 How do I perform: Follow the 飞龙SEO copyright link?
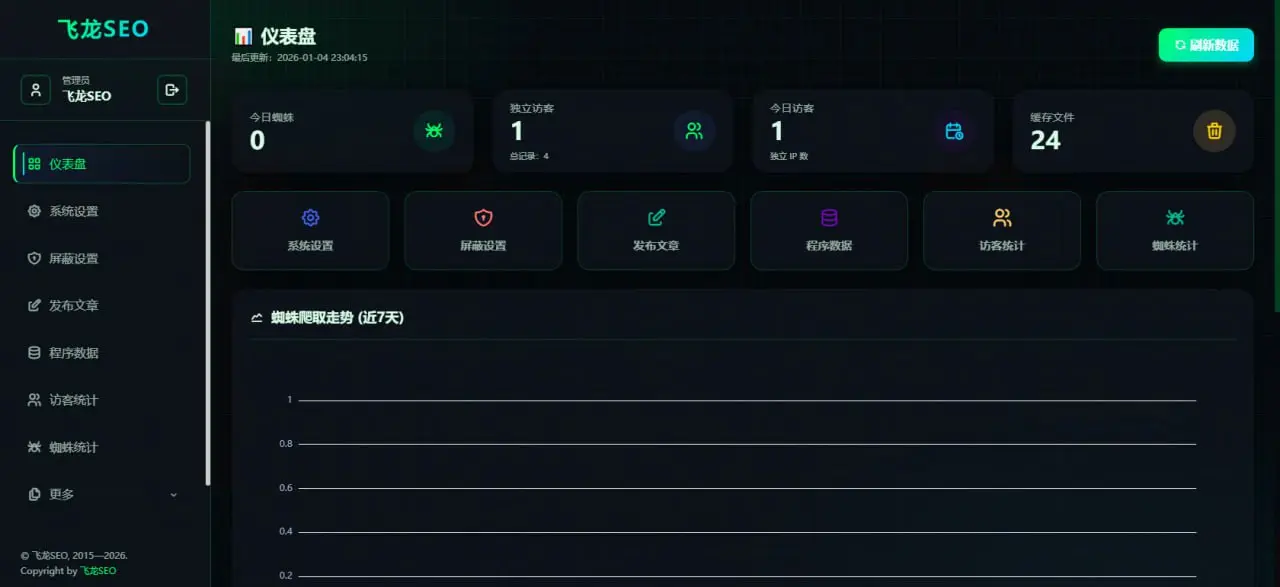pos(98,571)
